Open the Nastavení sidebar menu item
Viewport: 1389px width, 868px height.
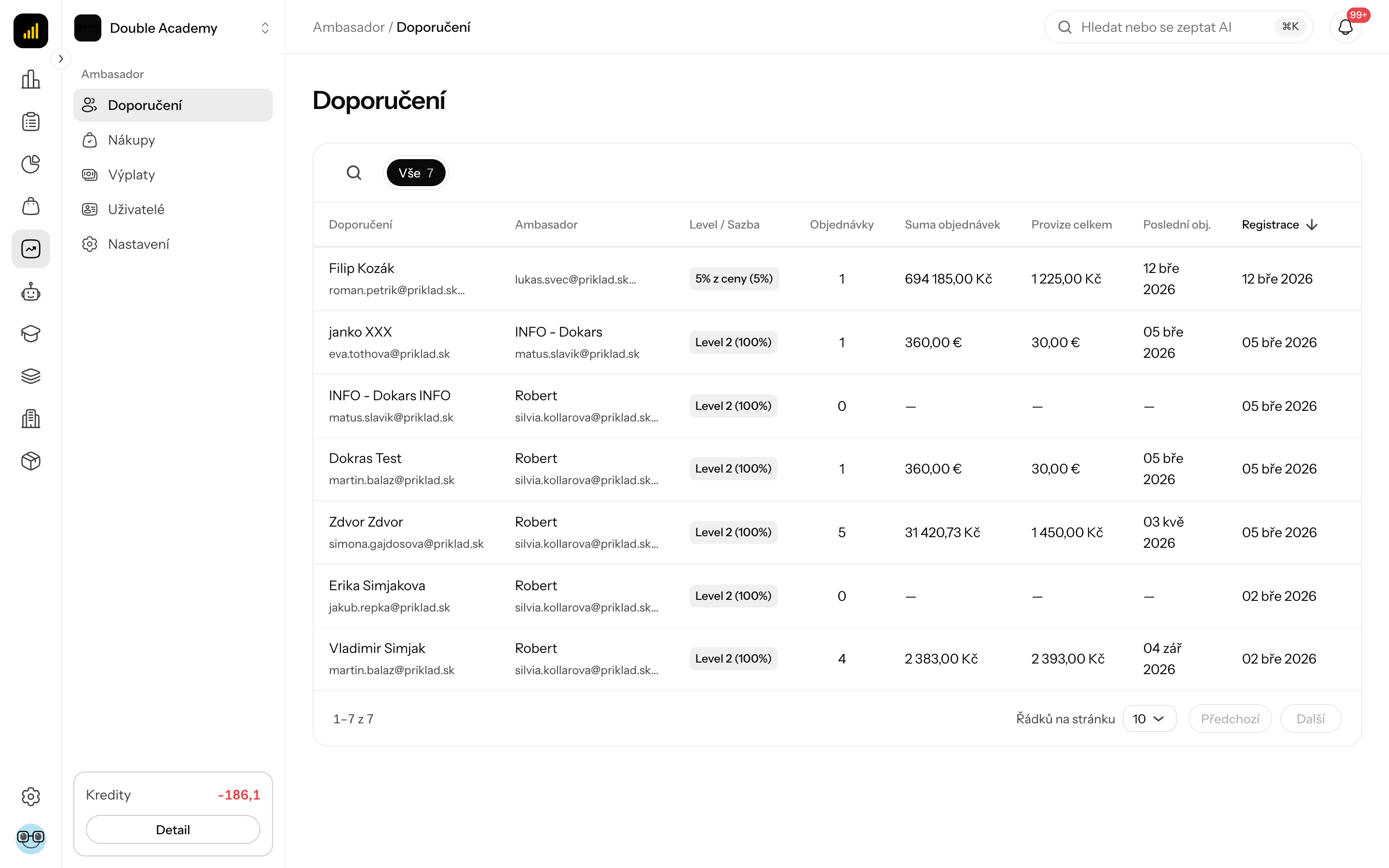click(173, 244)
